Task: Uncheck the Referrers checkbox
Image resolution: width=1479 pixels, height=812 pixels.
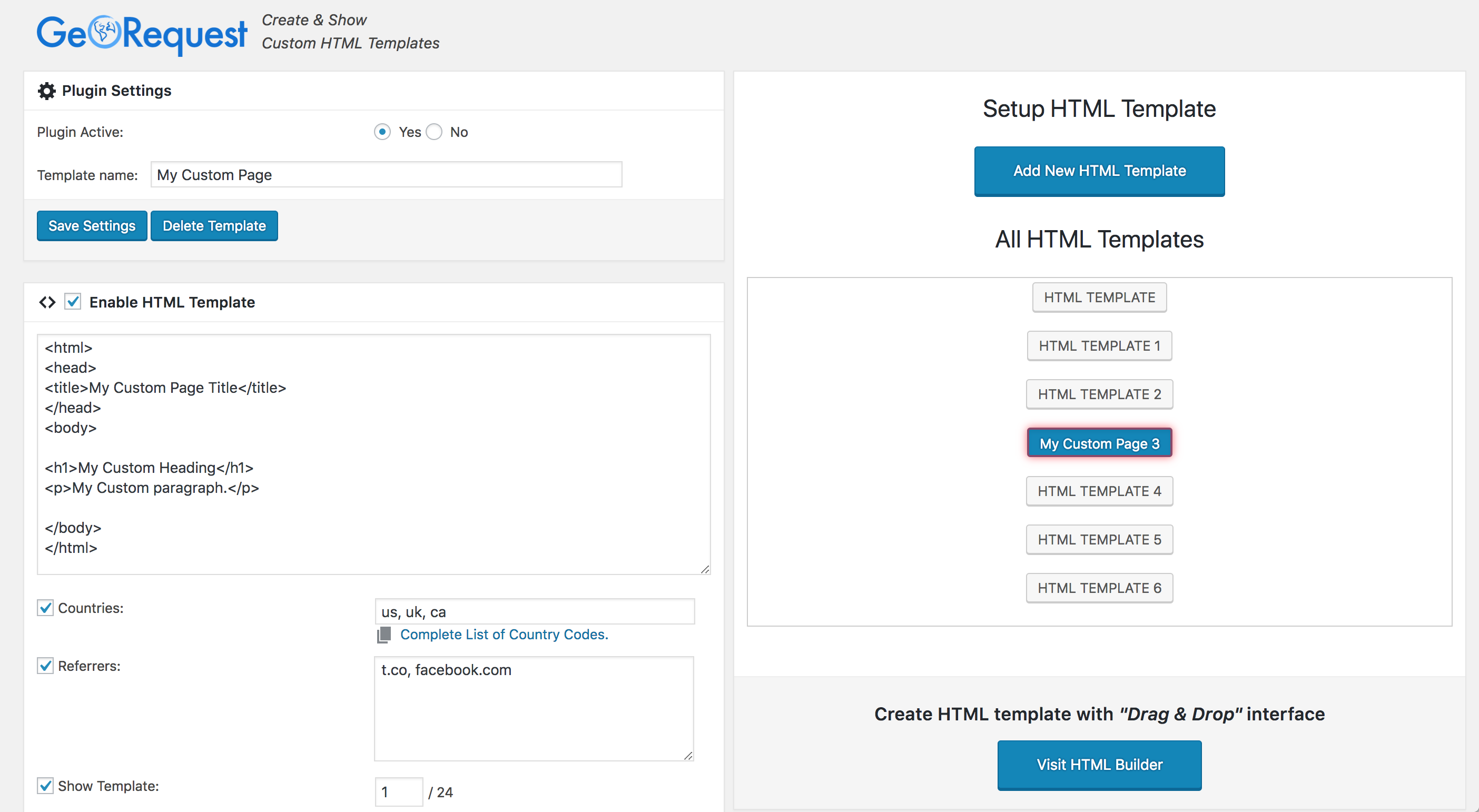Action: click(x=45, y=666)
